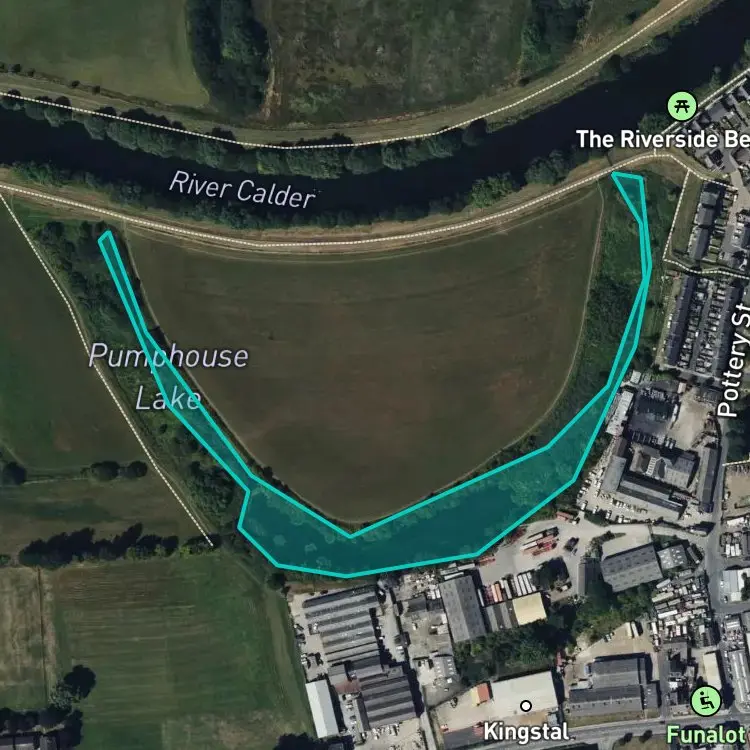Click the Pottery St street label
The height and width of the screenshot is (750, 750).
click(732, 359)
